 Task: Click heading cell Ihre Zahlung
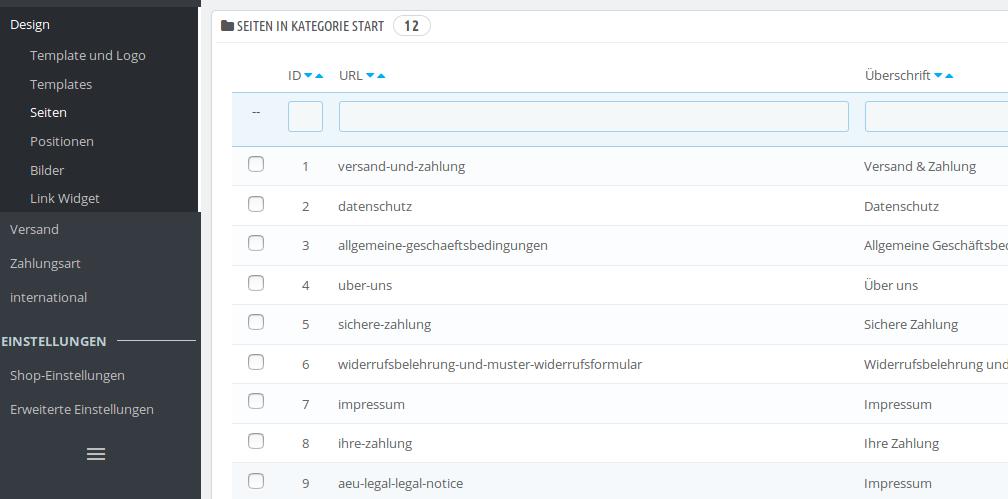point(901,444)
